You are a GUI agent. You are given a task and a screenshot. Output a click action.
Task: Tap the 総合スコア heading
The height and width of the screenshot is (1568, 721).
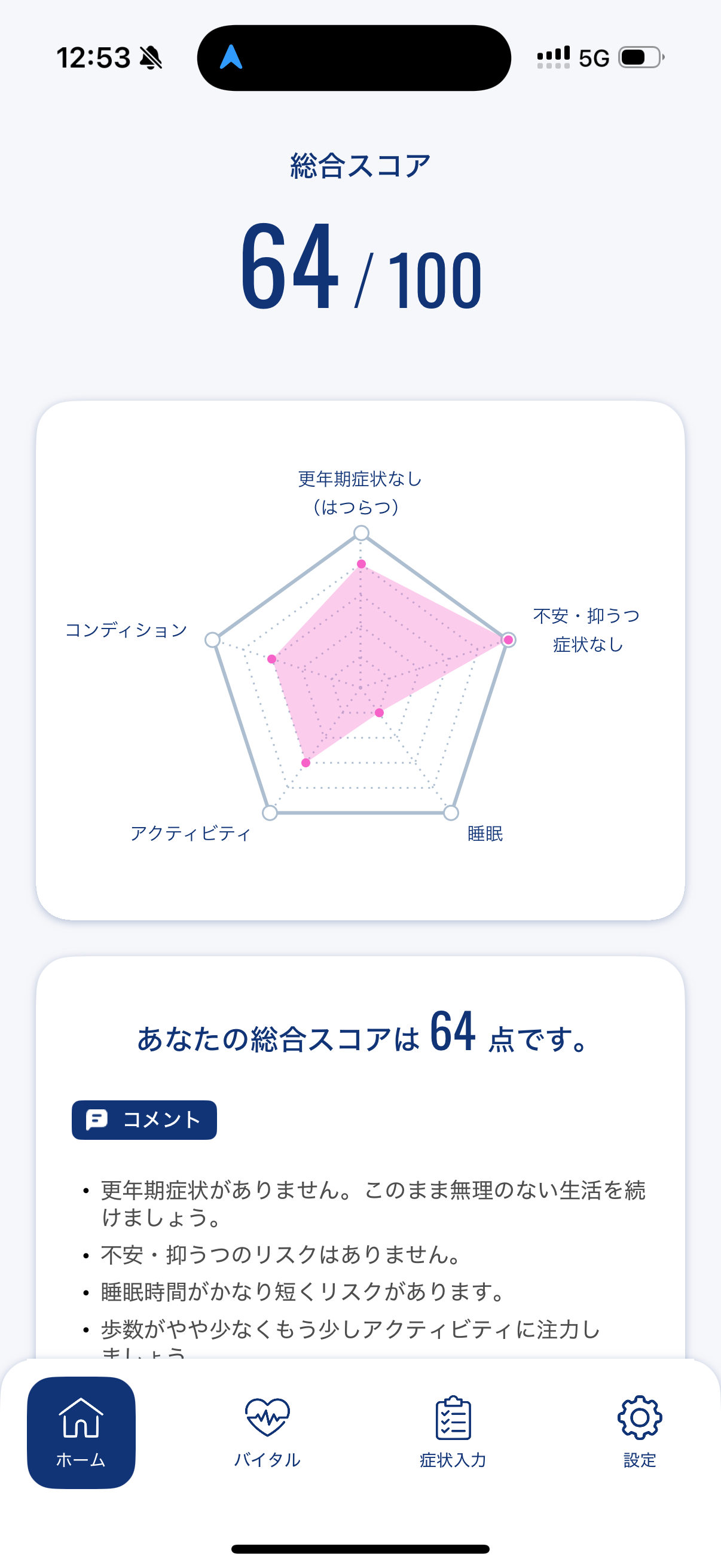click(361, 166)
